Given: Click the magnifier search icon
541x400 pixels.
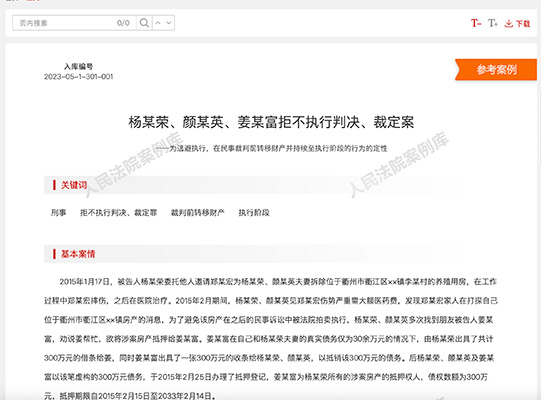Looking at the screenshot, I should tap(144, 23).
